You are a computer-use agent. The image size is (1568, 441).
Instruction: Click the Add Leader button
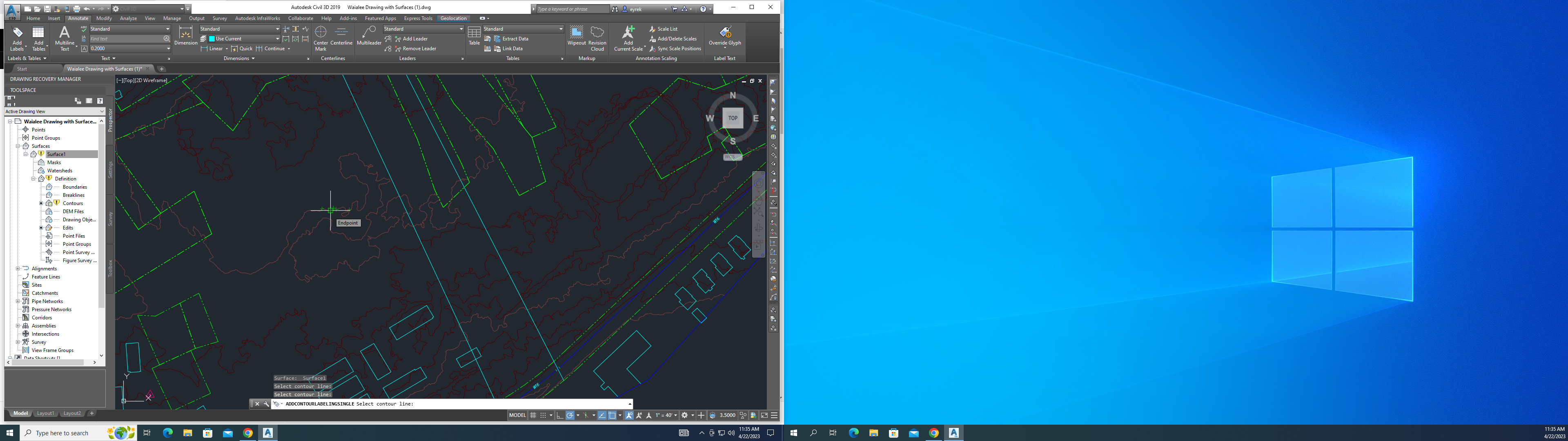click(411, 38)
